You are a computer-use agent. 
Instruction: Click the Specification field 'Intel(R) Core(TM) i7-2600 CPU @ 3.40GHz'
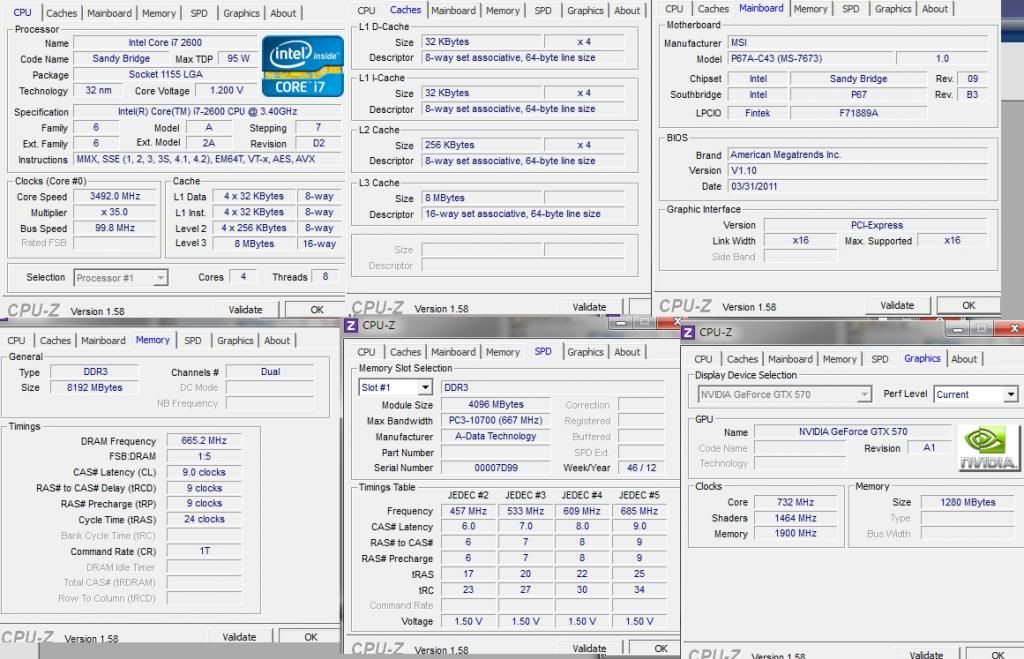point(208,112)
